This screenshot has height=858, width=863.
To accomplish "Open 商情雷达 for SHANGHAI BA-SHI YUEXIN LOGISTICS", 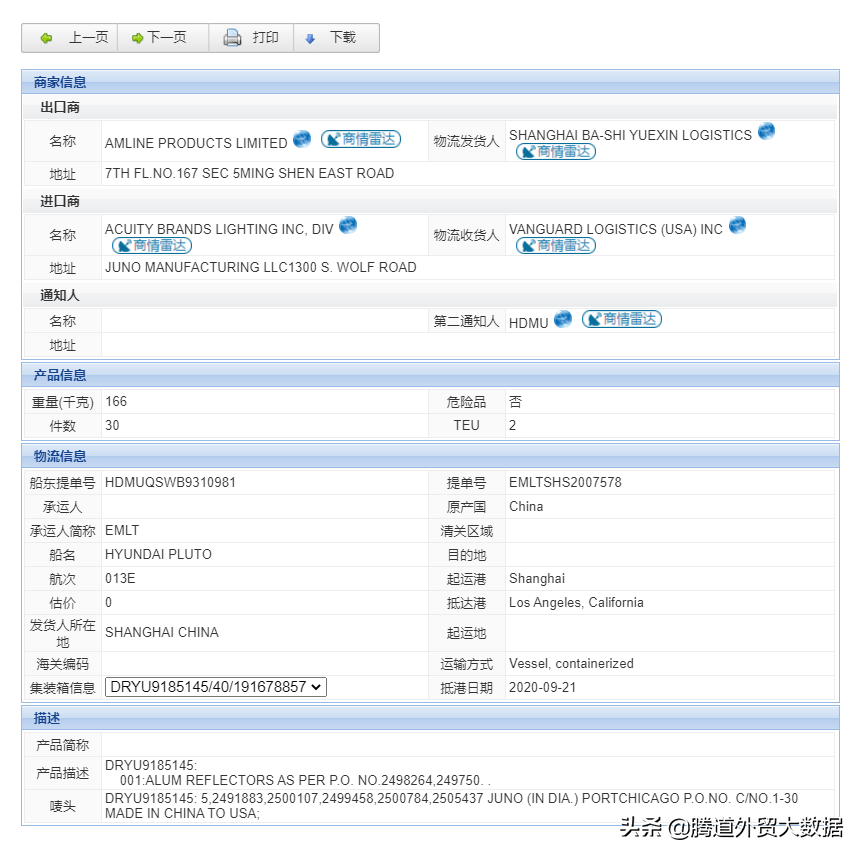I will (555, 152).
